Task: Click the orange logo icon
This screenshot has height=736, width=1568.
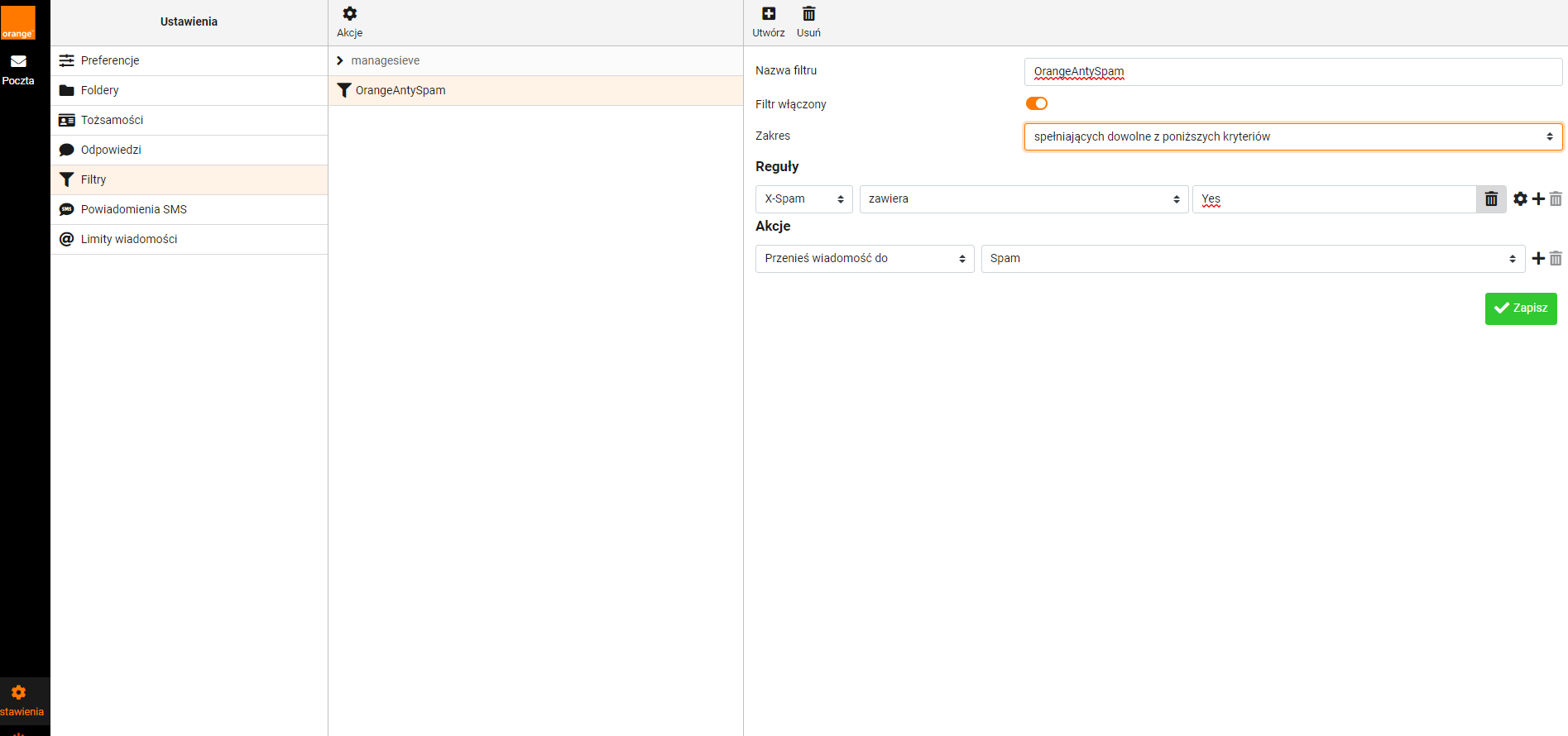Action: click(18, 22)
